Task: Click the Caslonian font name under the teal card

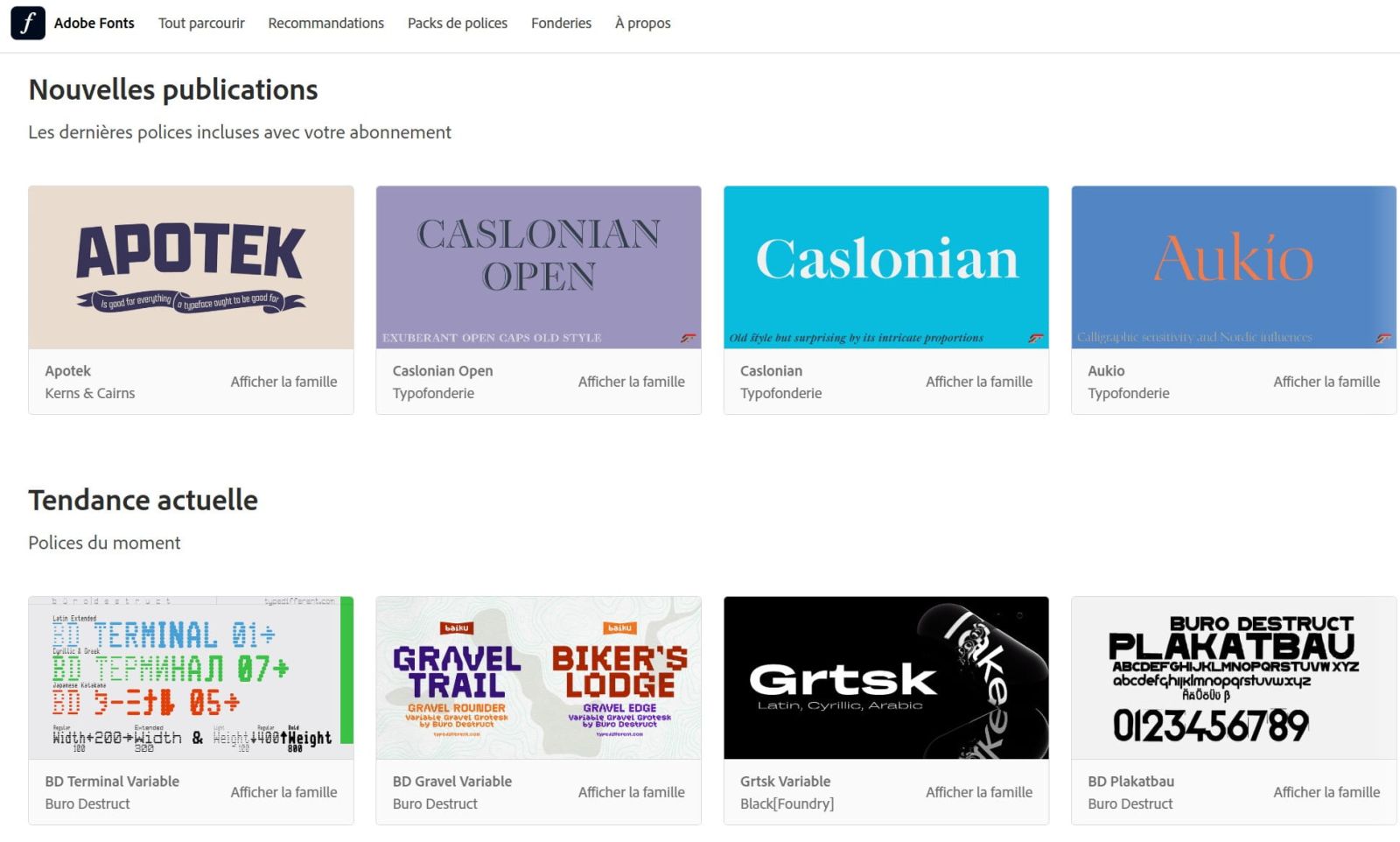Action: pos(771,371)
